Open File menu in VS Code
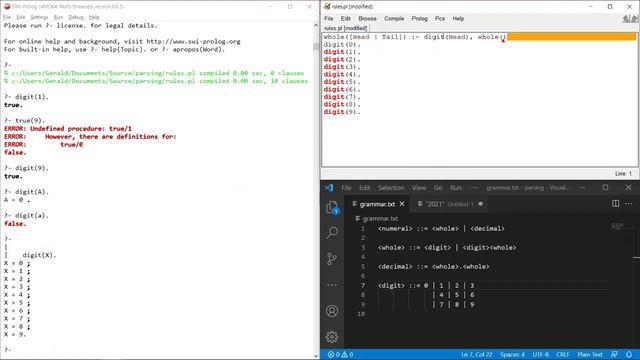This screenshot has height=360, width=640. [x=346, y=188]
